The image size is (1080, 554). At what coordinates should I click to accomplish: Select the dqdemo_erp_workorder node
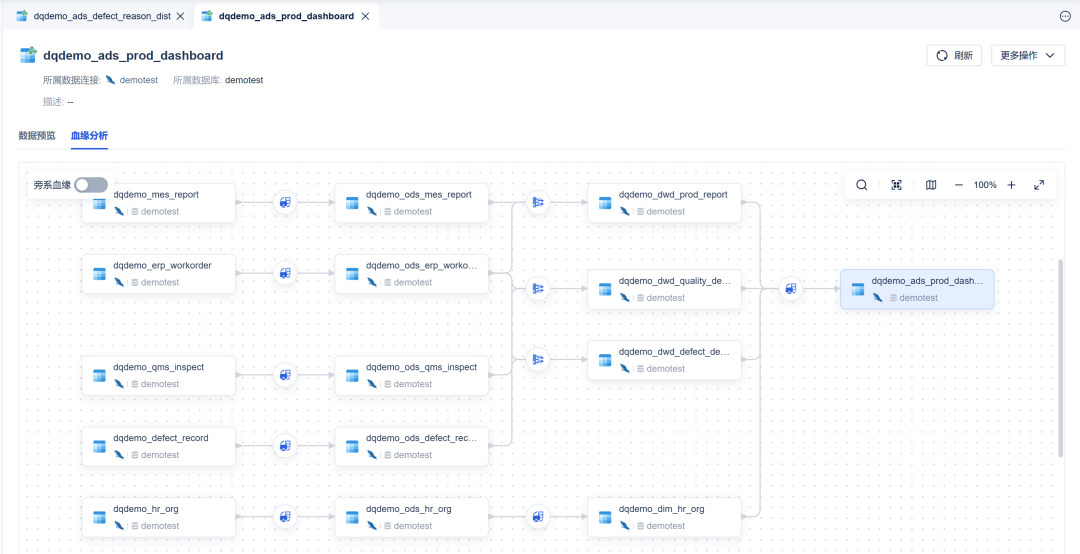[x=158, y=274]
